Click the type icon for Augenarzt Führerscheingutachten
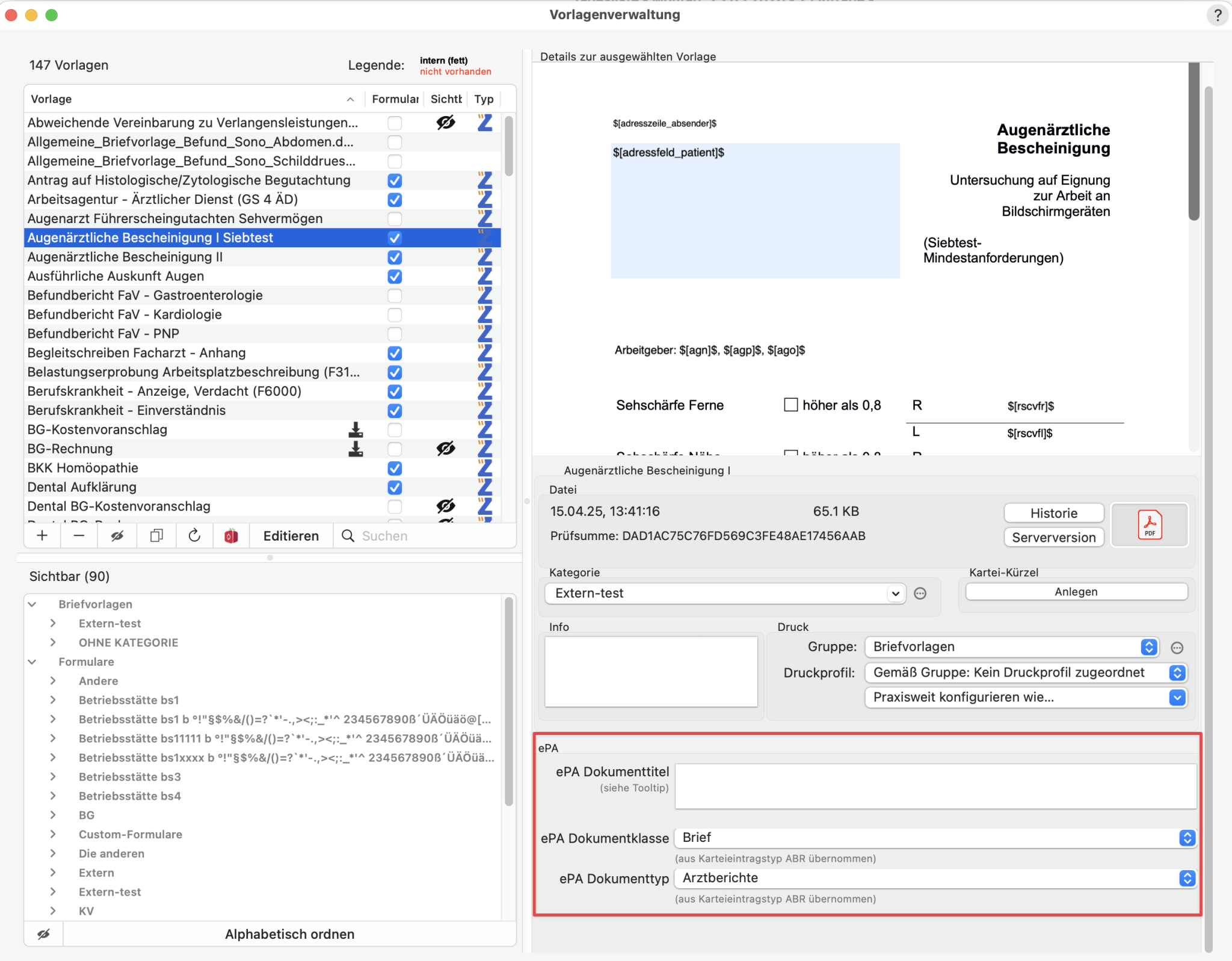Viewport: 1232px width, 961px height. [485, 219]
